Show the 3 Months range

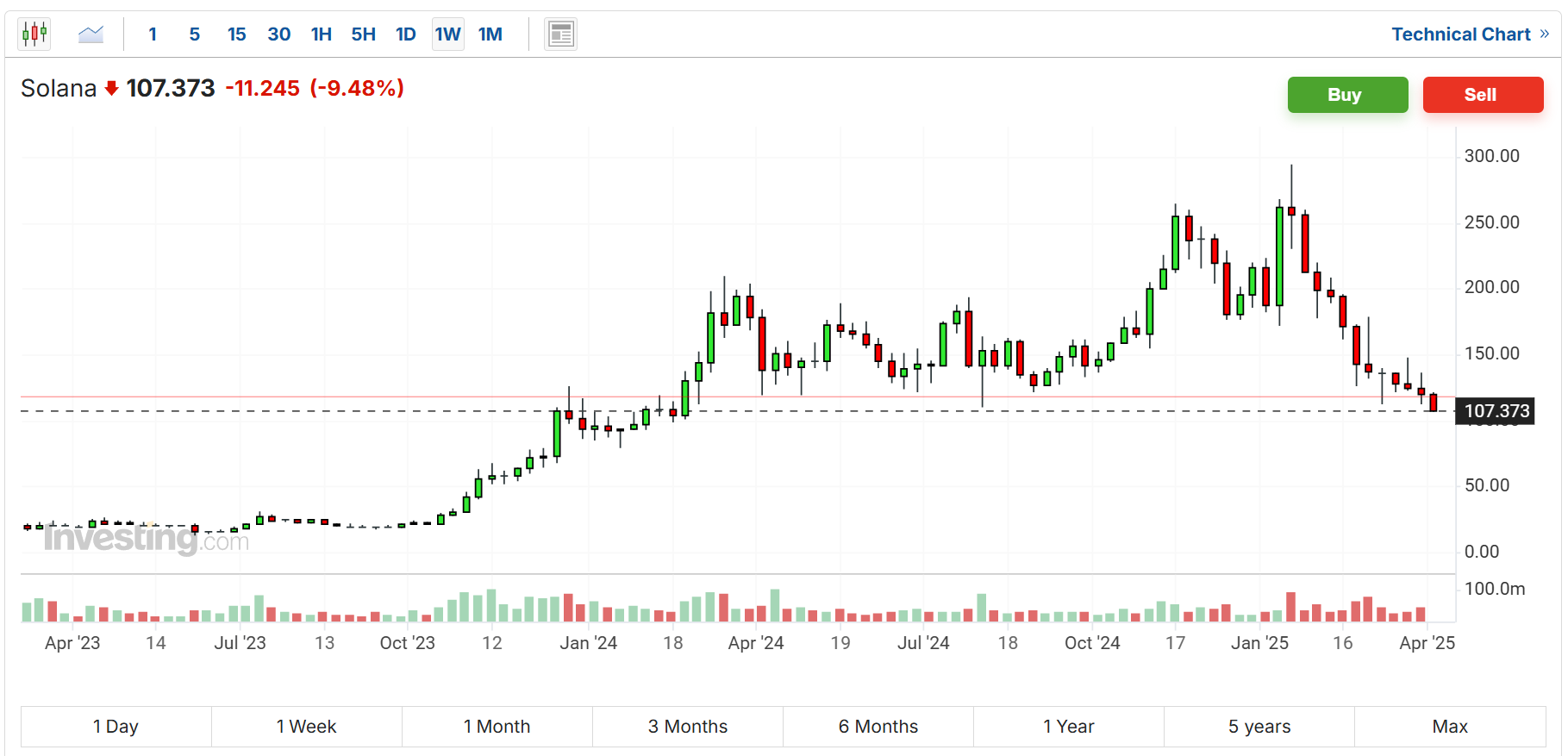[x=687, y=727]
